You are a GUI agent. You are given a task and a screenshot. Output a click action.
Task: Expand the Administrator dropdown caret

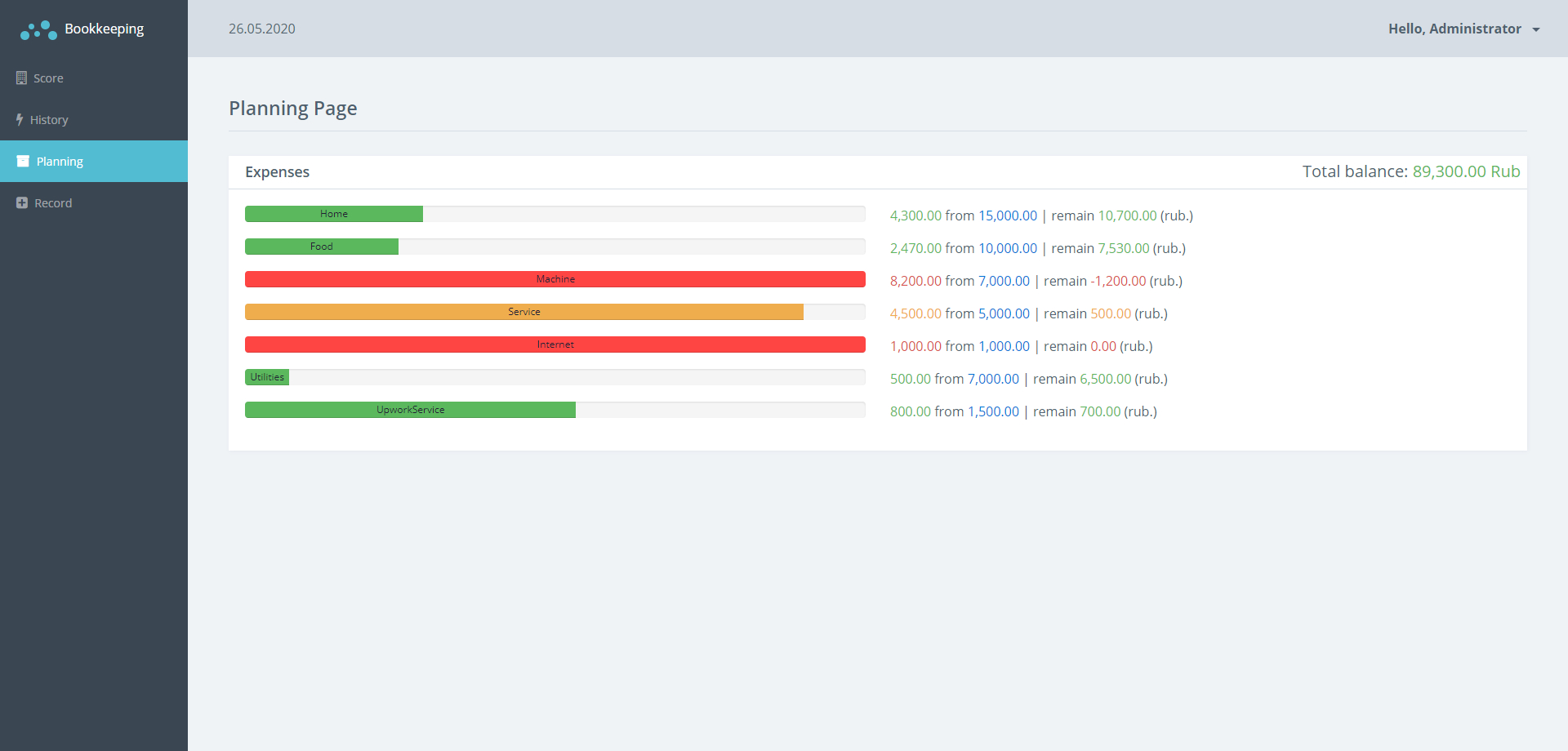[1536, 29]
